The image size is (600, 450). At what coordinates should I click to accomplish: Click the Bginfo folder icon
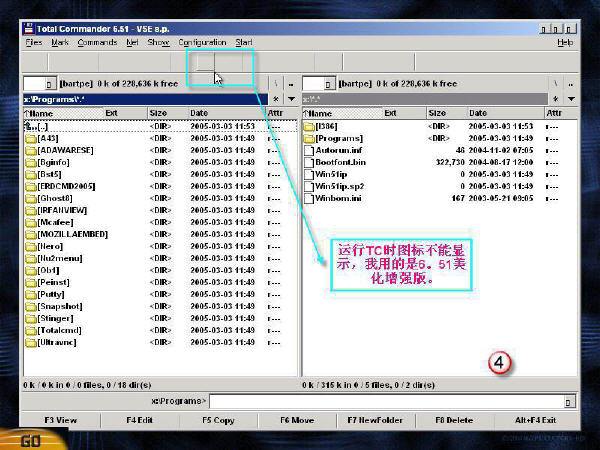click(x=30, y=162)
